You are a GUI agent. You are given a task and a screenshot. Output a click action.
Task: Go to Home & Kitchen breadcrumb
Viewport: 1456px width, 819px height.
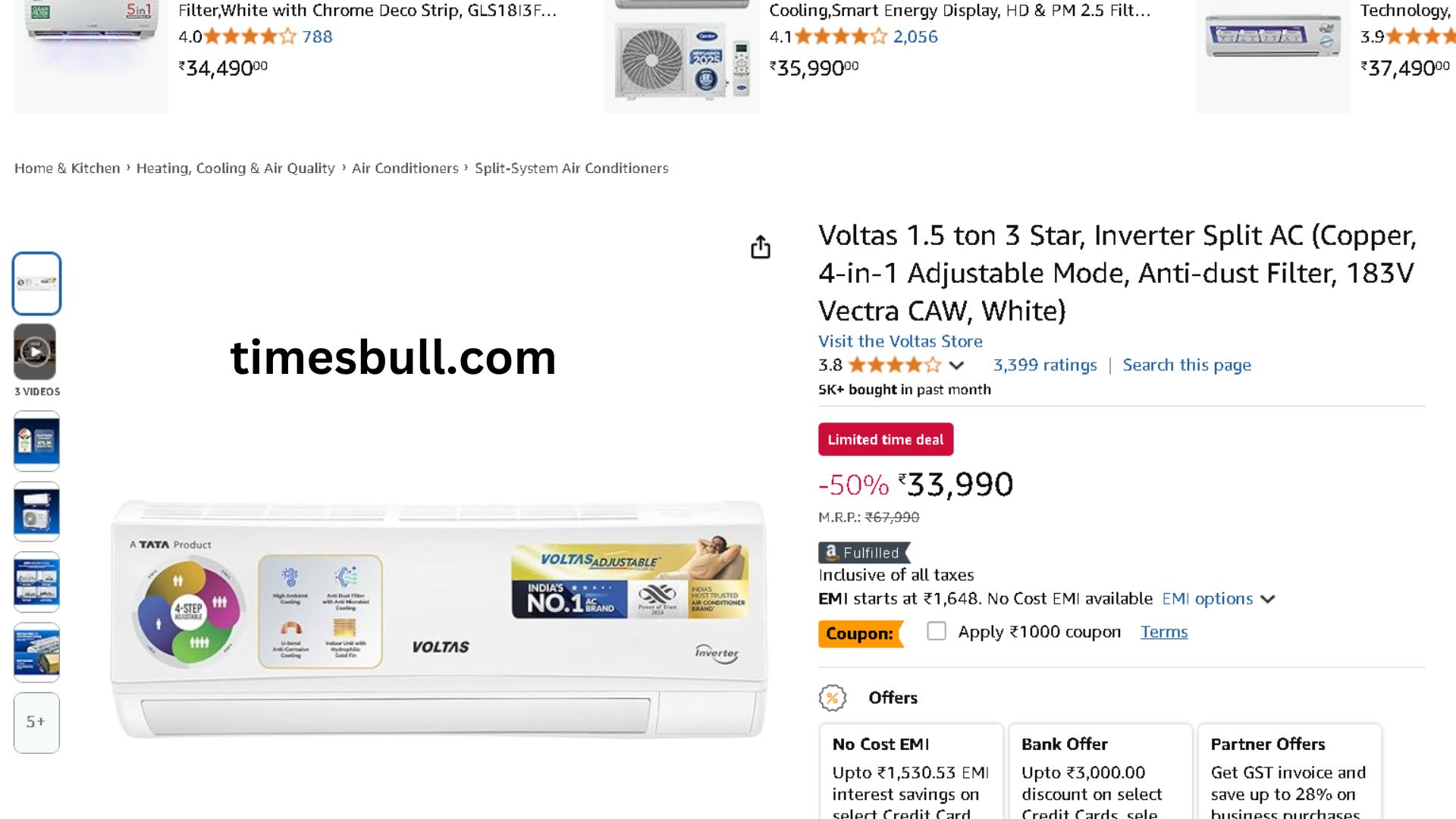tap(67, 168)
